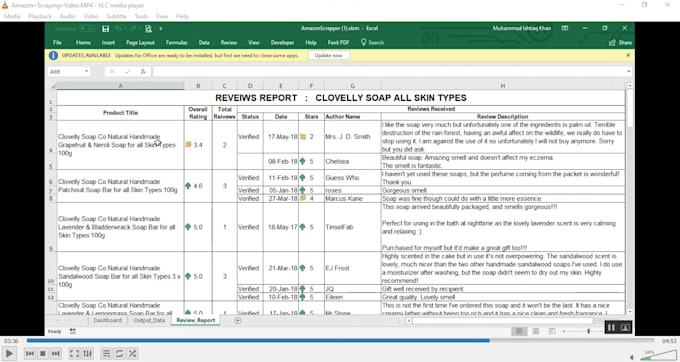
Task: Toggle the Excel AutoSave switch
Action: coord(87,29)
